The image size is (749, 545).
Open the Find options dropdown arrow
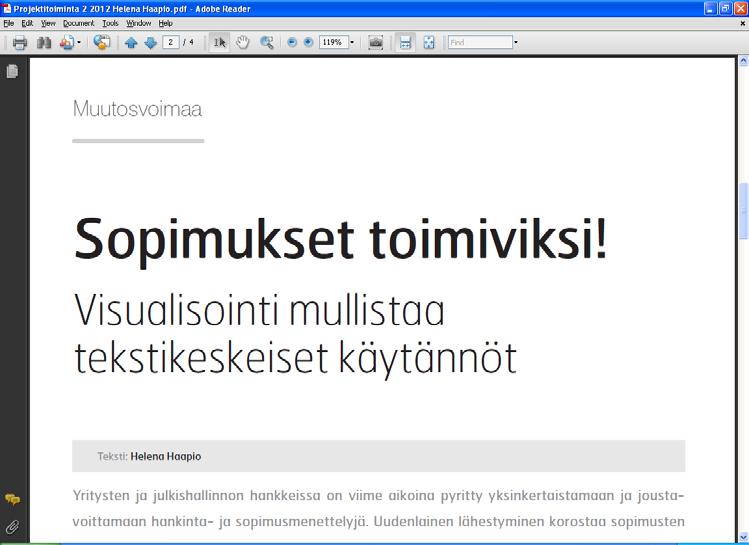coord(516,43)
